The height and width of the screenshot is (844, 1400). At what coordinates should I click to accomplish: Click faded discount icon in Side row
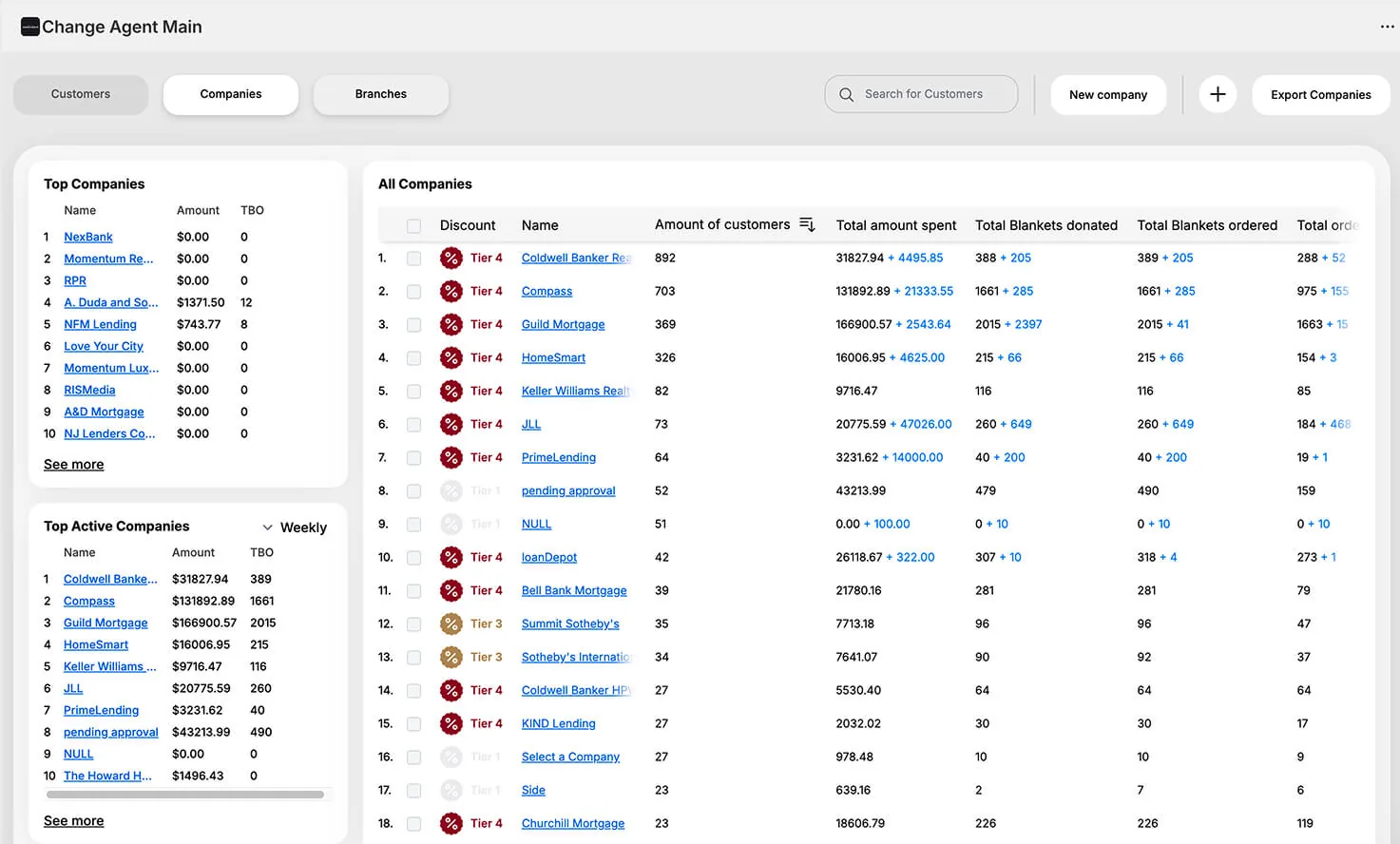click(451, 790)
